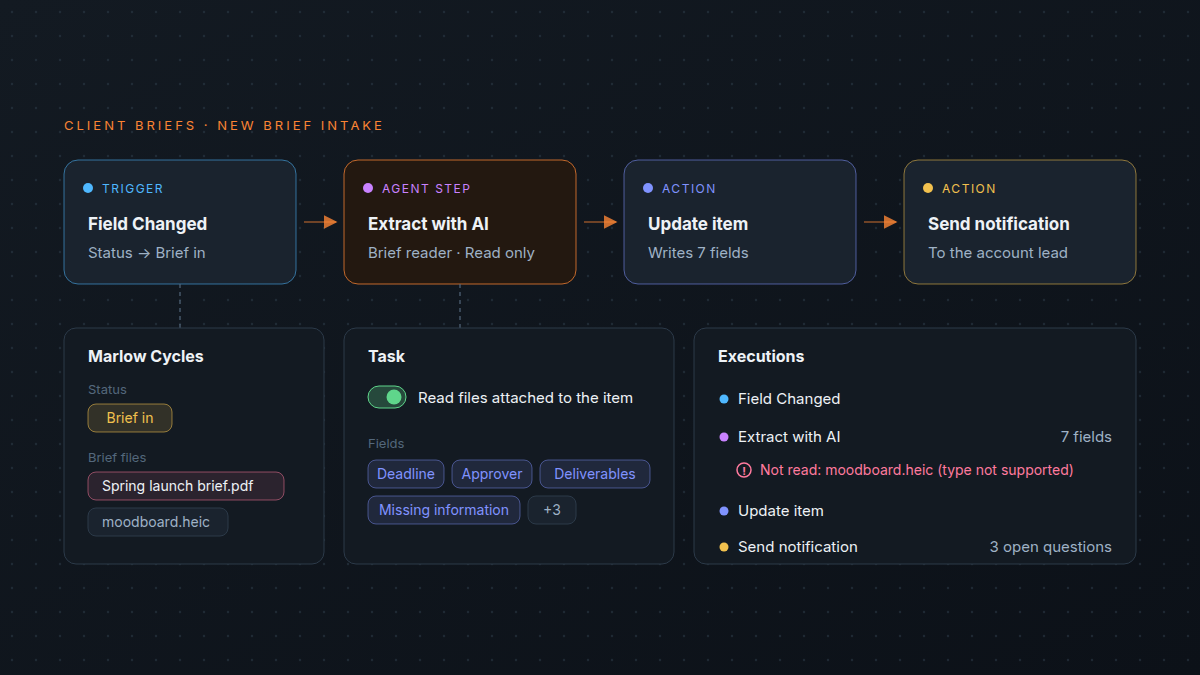
Task: Click the blue dot beside Executions Field Changed
Action: coord(724,399)
